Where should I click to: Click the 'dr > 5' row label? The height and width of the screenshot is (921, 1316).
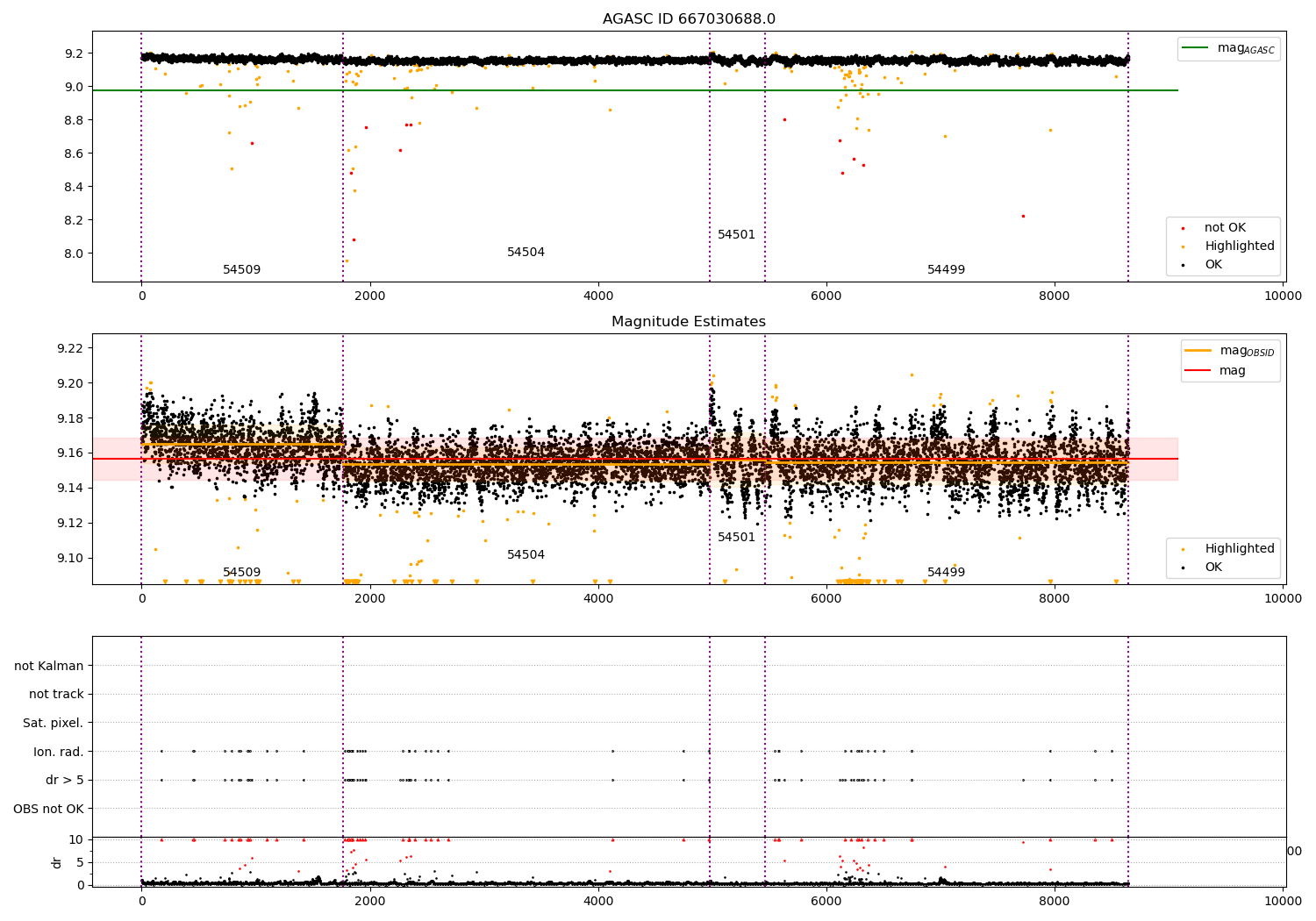tap(65, 780)
